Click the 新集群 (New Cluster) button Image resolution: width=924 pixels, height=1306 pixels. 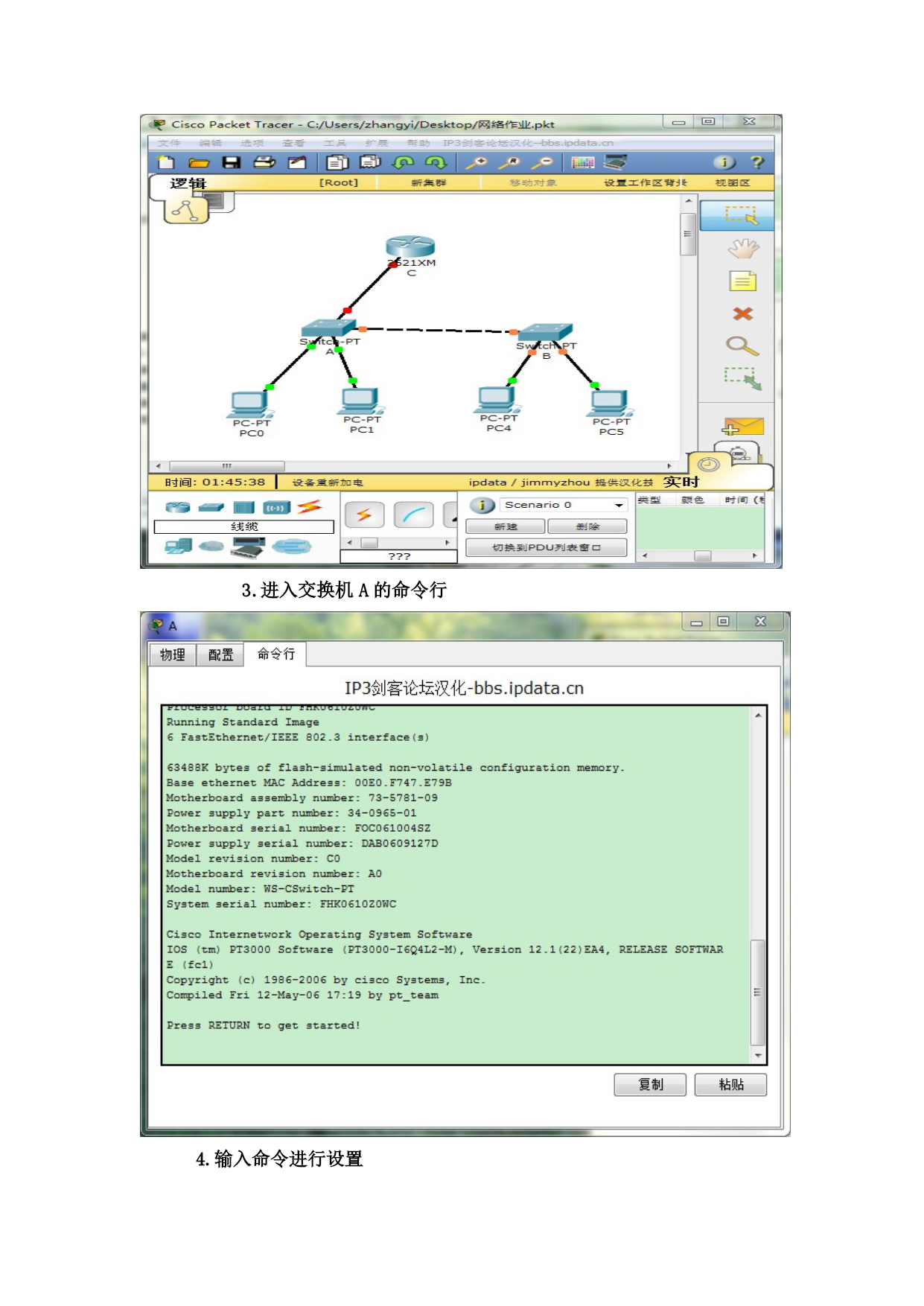click(x=429, y=182)
